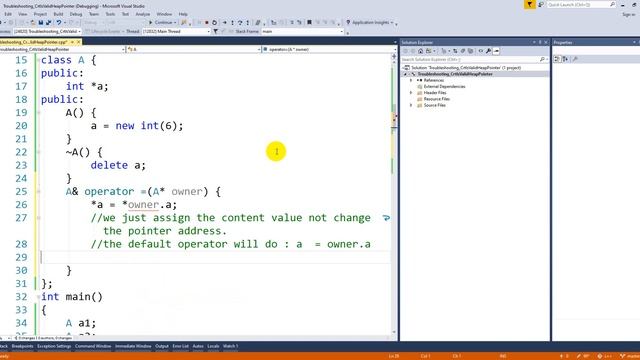
Task: Close the HeapPointer.cpp editor tab
Action: point(79,42)
